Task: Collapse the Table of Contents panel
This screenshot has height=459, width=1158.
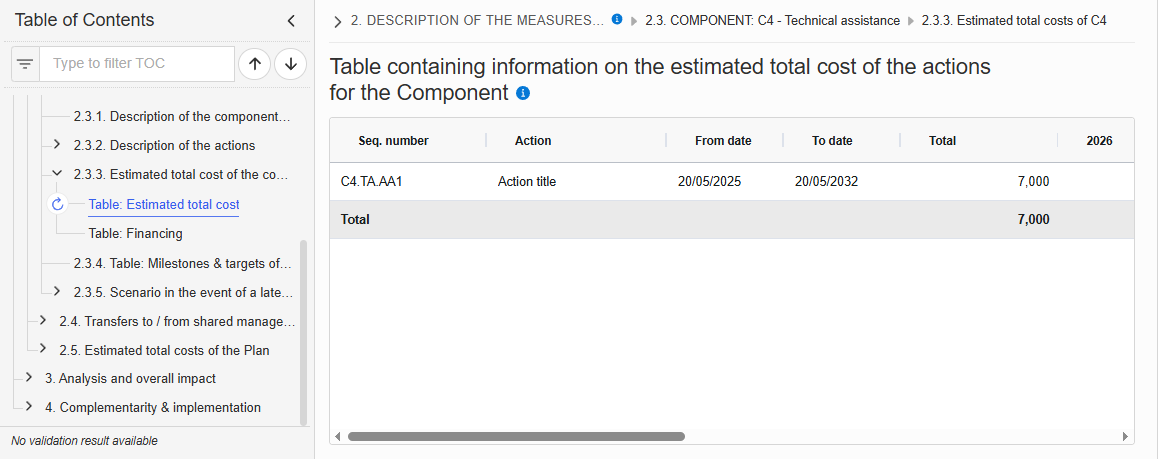Action: pos(291,21)
